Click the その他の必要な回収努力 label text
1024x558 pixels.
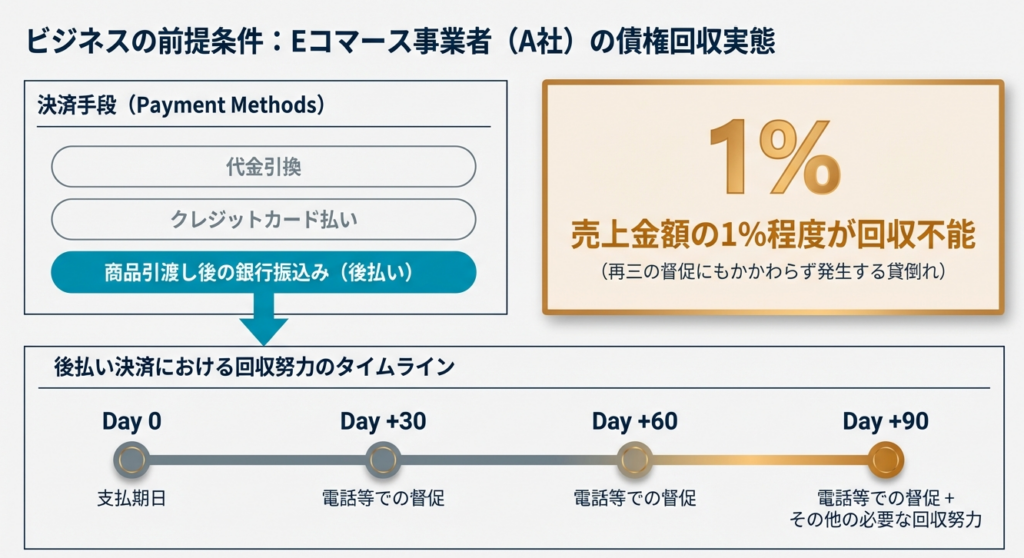click(885, 519)
